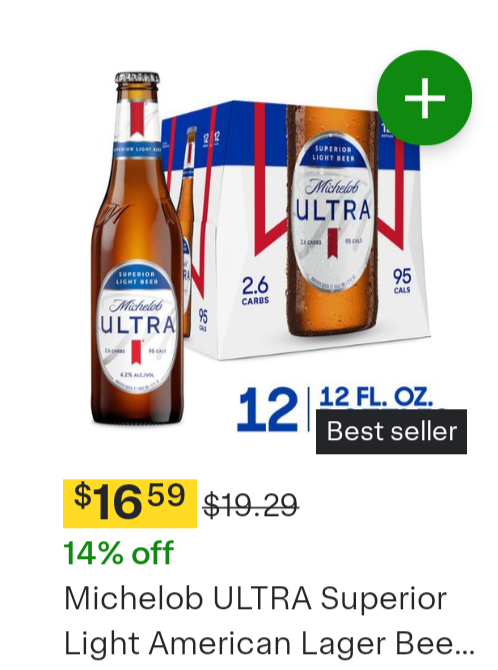Click the ULTRA logo printed on the box

pyautogui.click(x=334, y=208)
